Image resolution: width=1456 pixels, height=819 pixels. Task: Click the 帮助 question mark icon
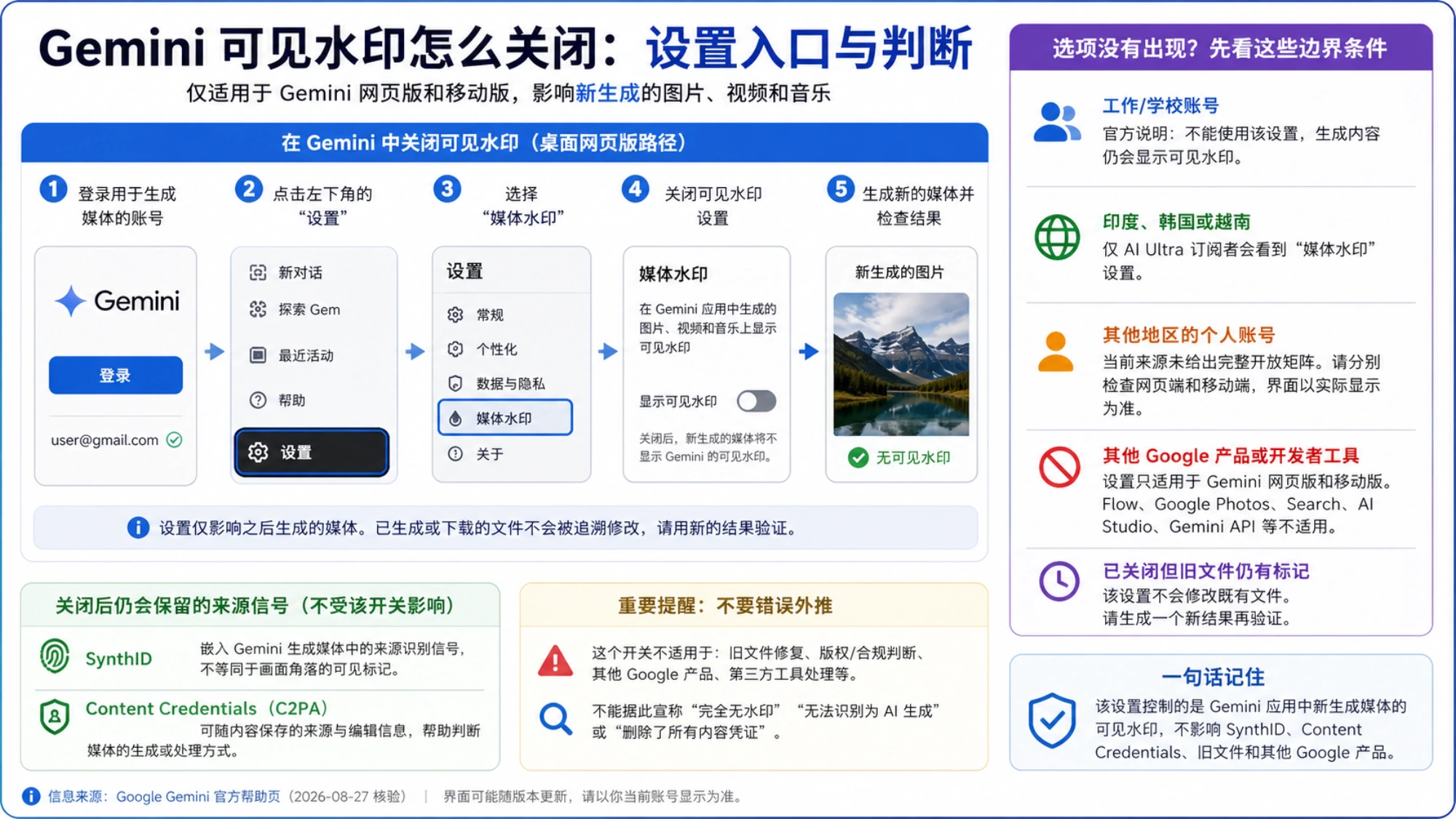pyautogui.click(x=258, y=400)
